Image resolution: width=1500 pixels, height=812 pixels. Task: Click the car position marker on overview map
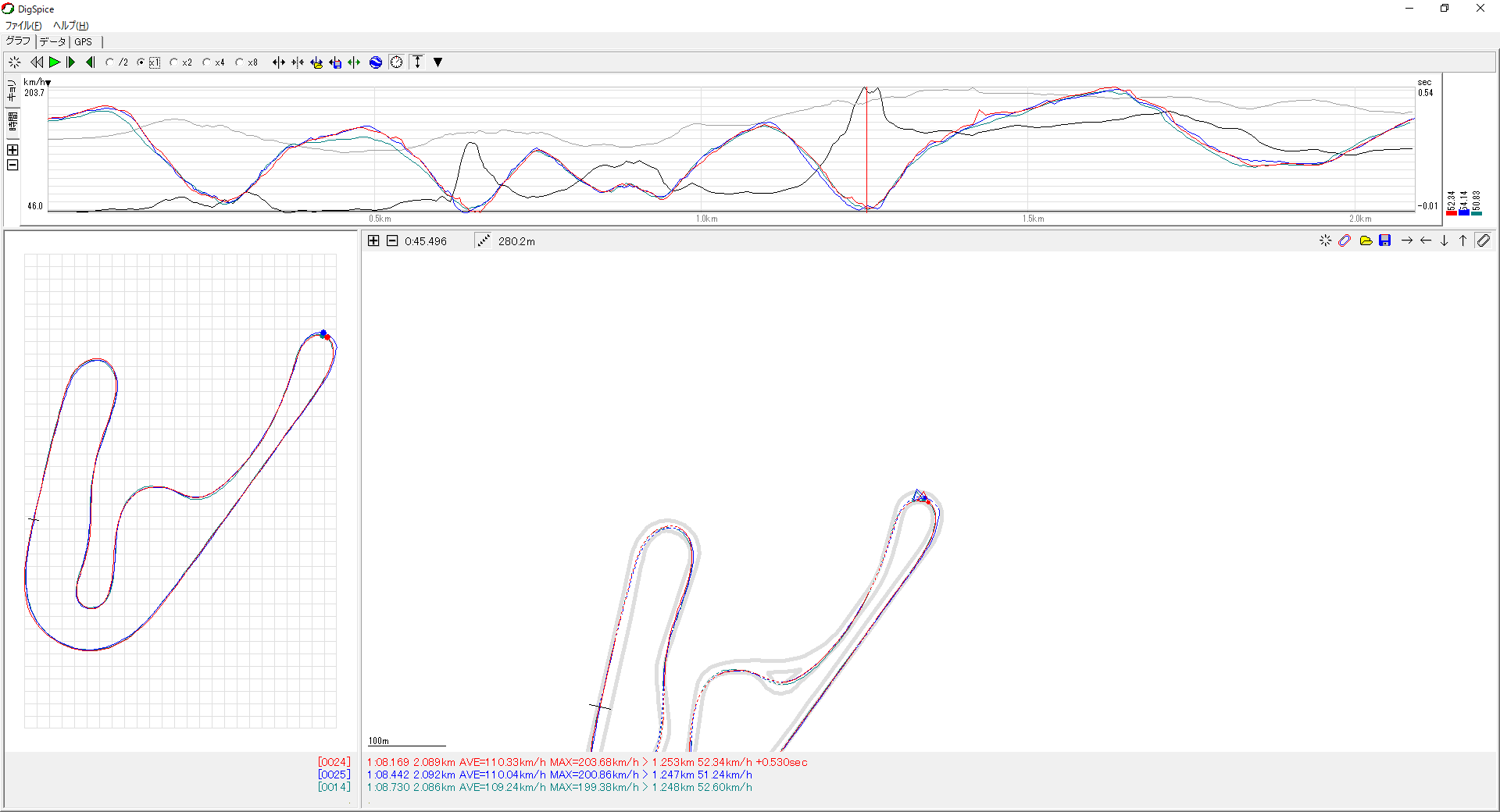point(324,334)
